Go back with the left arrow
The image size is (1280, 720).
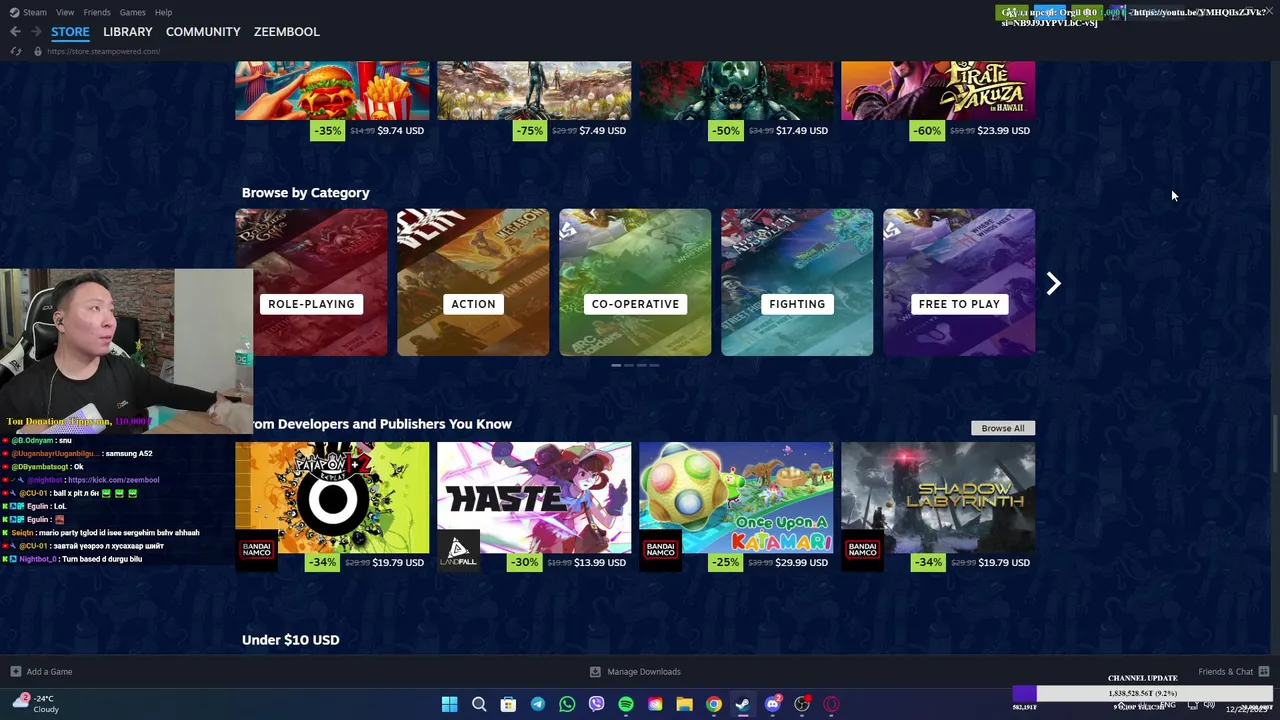point(15,32)
